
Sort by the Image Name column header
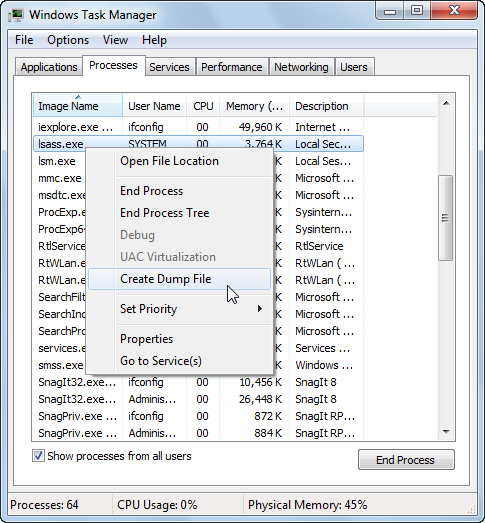tap(78, 106)
